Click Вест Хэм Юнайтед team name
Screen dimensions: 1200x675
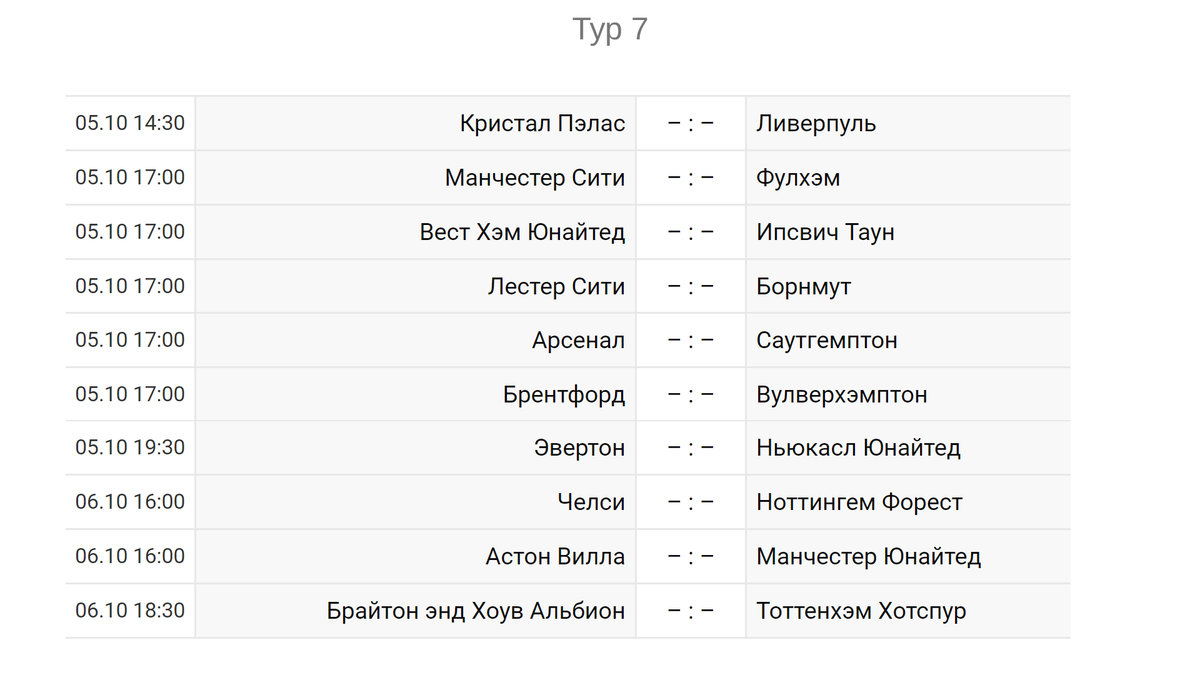pos(522,232)
